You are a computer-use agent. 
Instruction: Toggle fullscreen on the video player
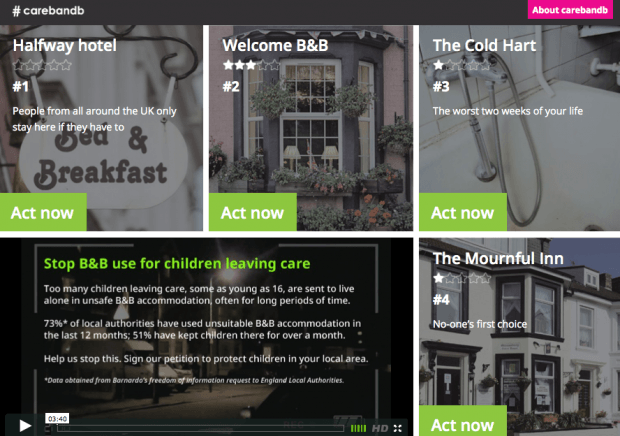tap(398, 428)
